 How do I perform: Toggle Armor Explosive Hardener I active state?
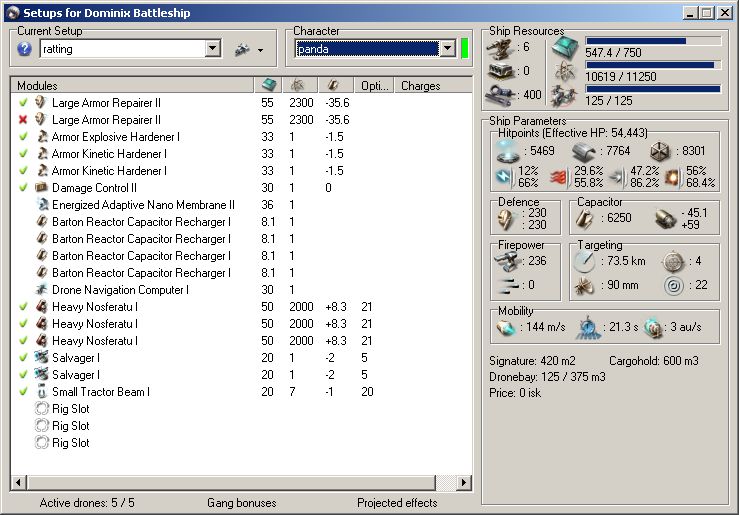(x=23, y=137)
